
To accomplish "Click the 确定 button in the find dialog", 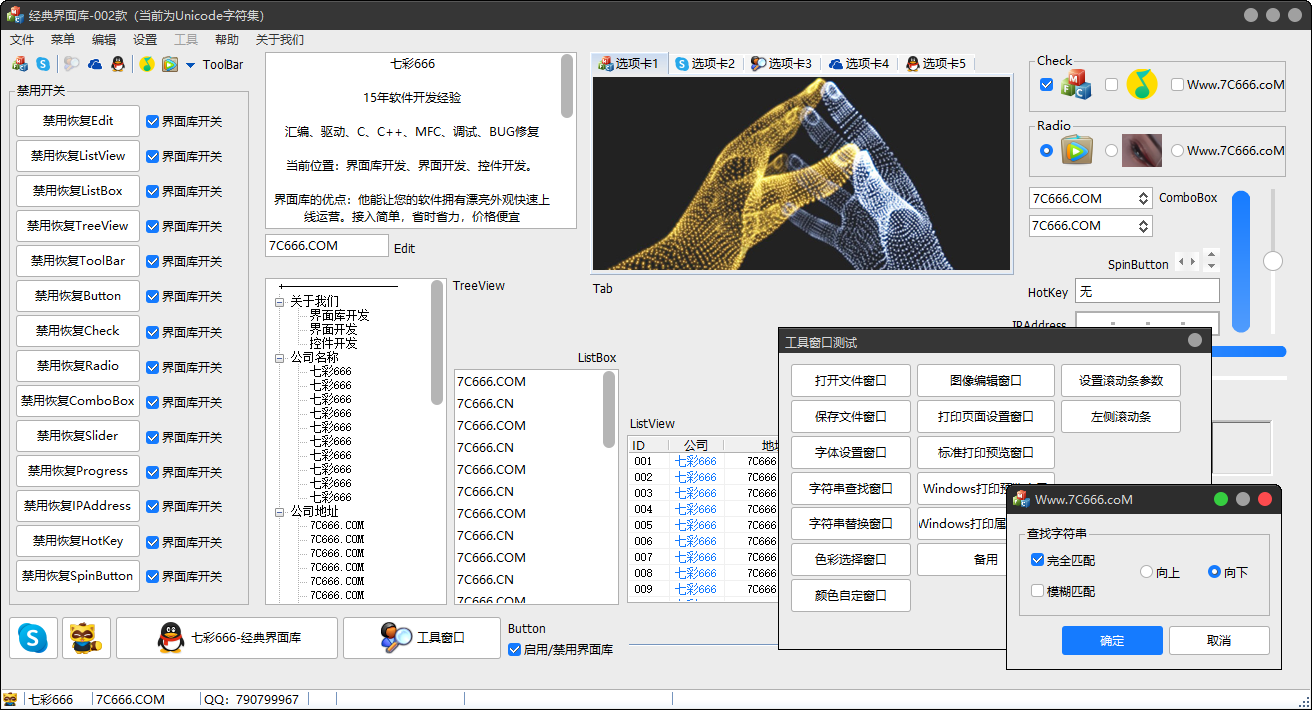I will pos(1112,641).
